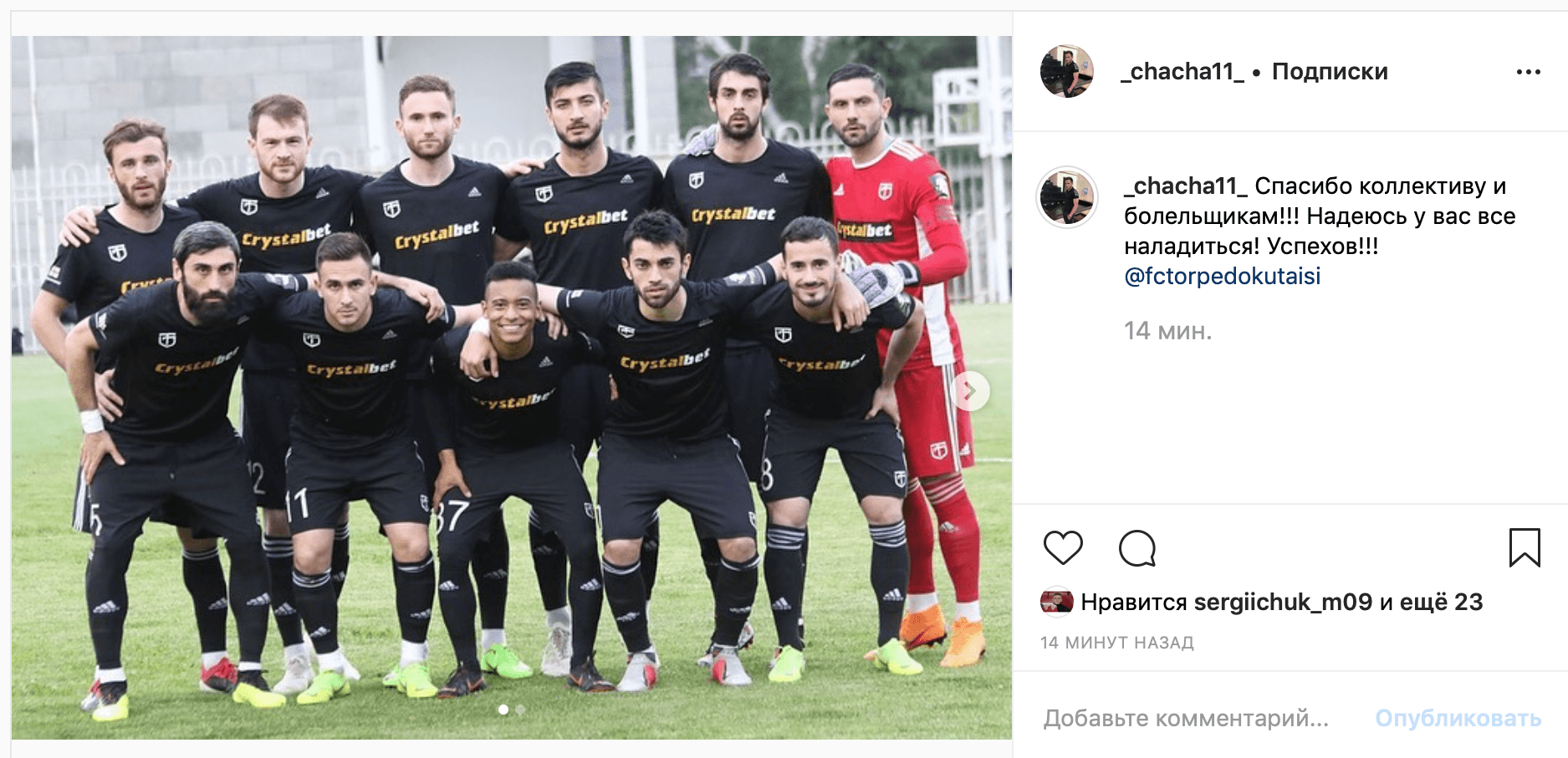Like the post with the heart icon
The height and width of the screenshot is (758, 1568).
[x=1063, y=548]
